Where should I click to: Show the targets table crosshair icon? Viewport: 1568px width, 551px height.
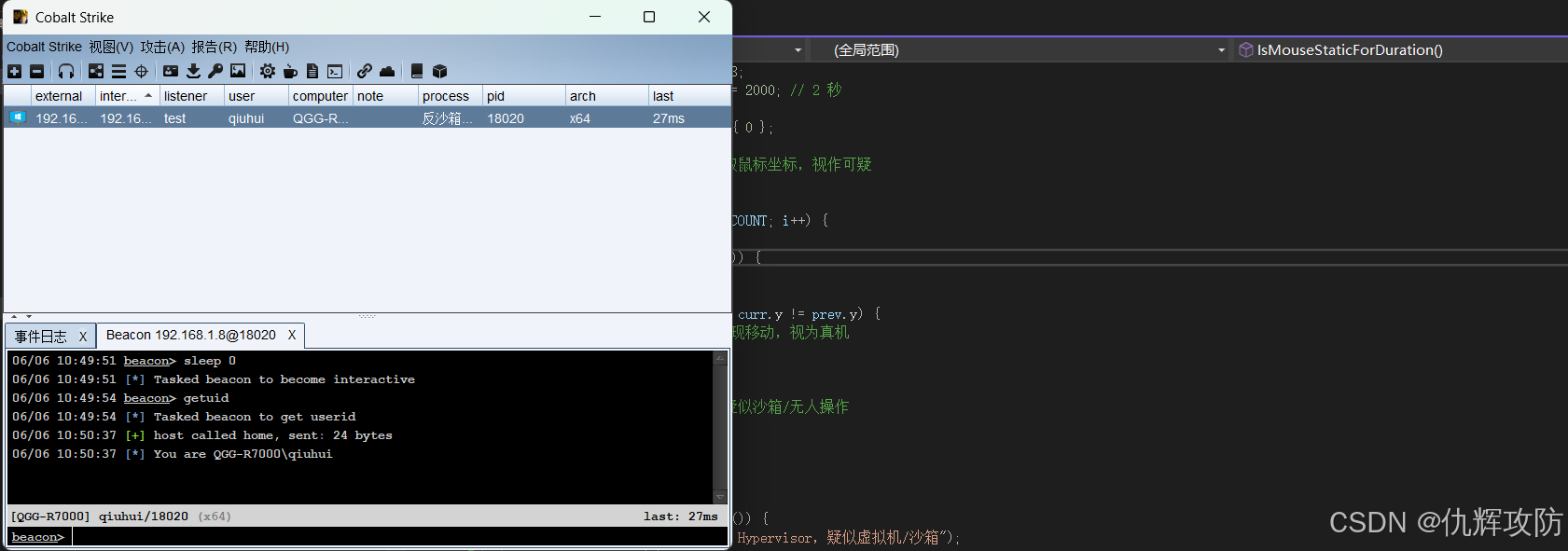141,71
